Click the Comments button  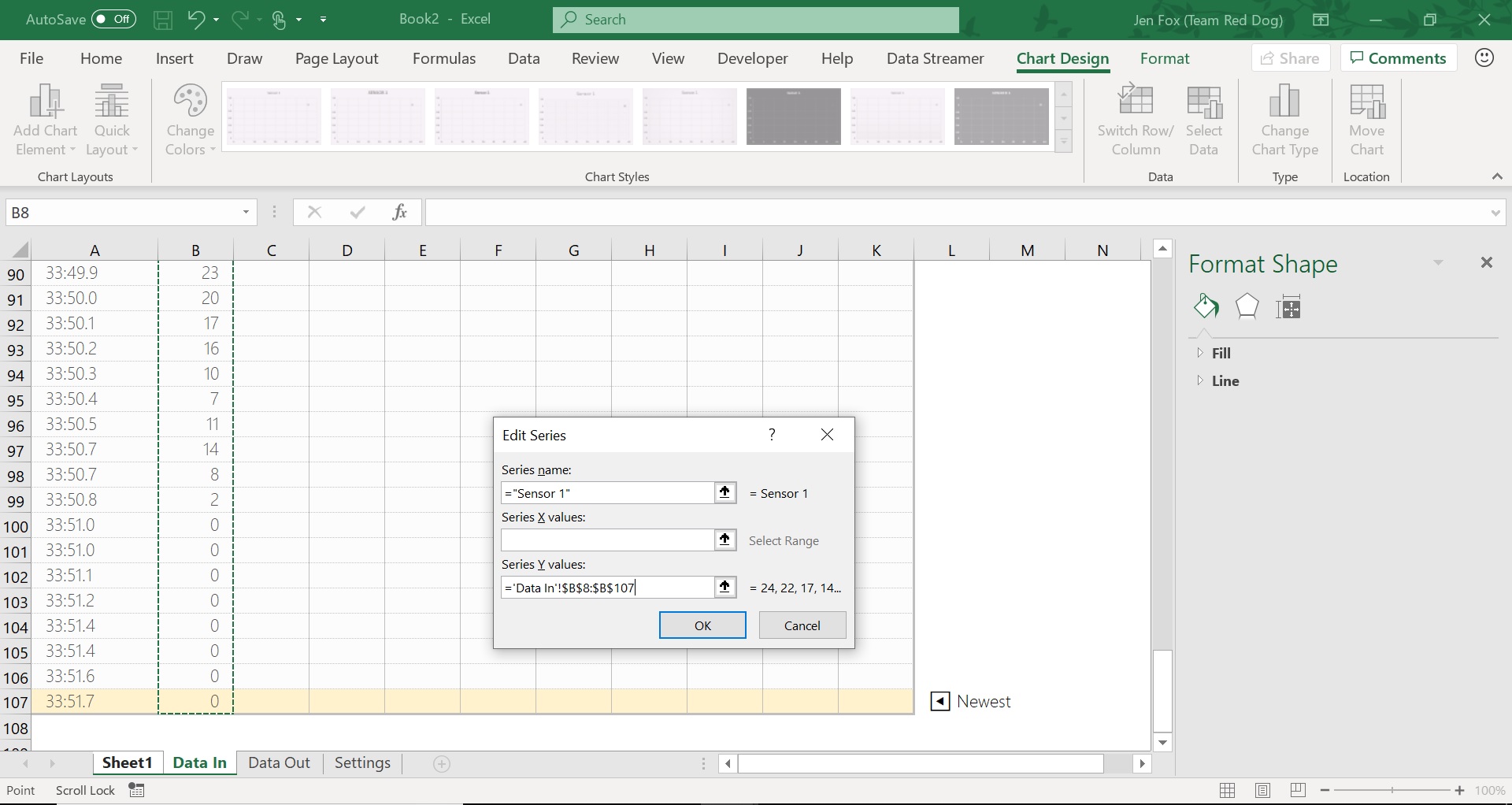tap(1398, 58)
